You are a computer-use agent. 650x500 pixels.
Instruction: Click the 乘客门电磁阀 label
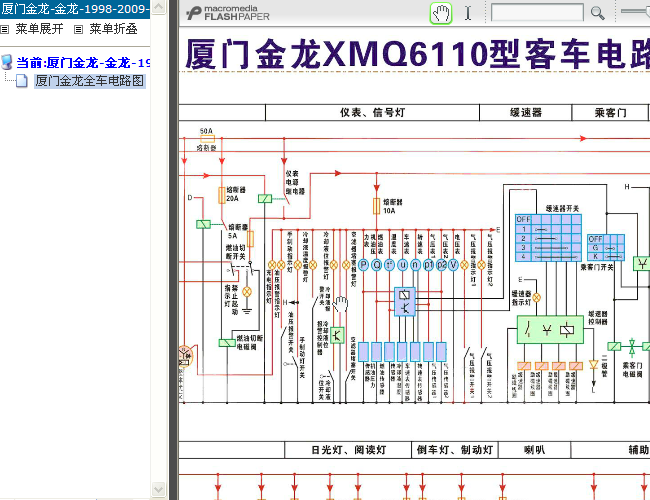632,370
